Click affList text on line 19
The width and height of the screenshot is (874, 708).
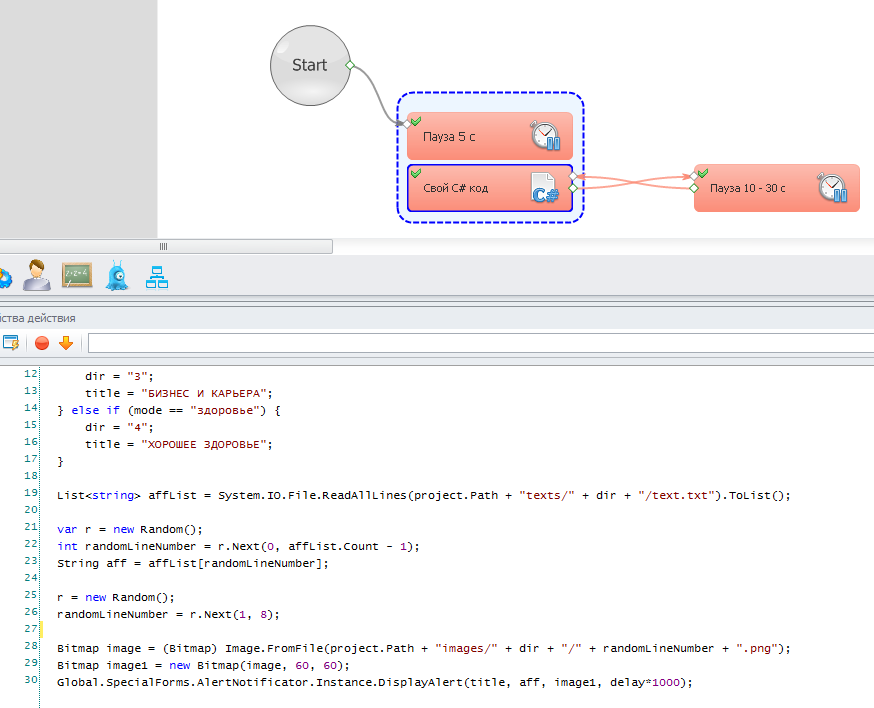(172, 496)
